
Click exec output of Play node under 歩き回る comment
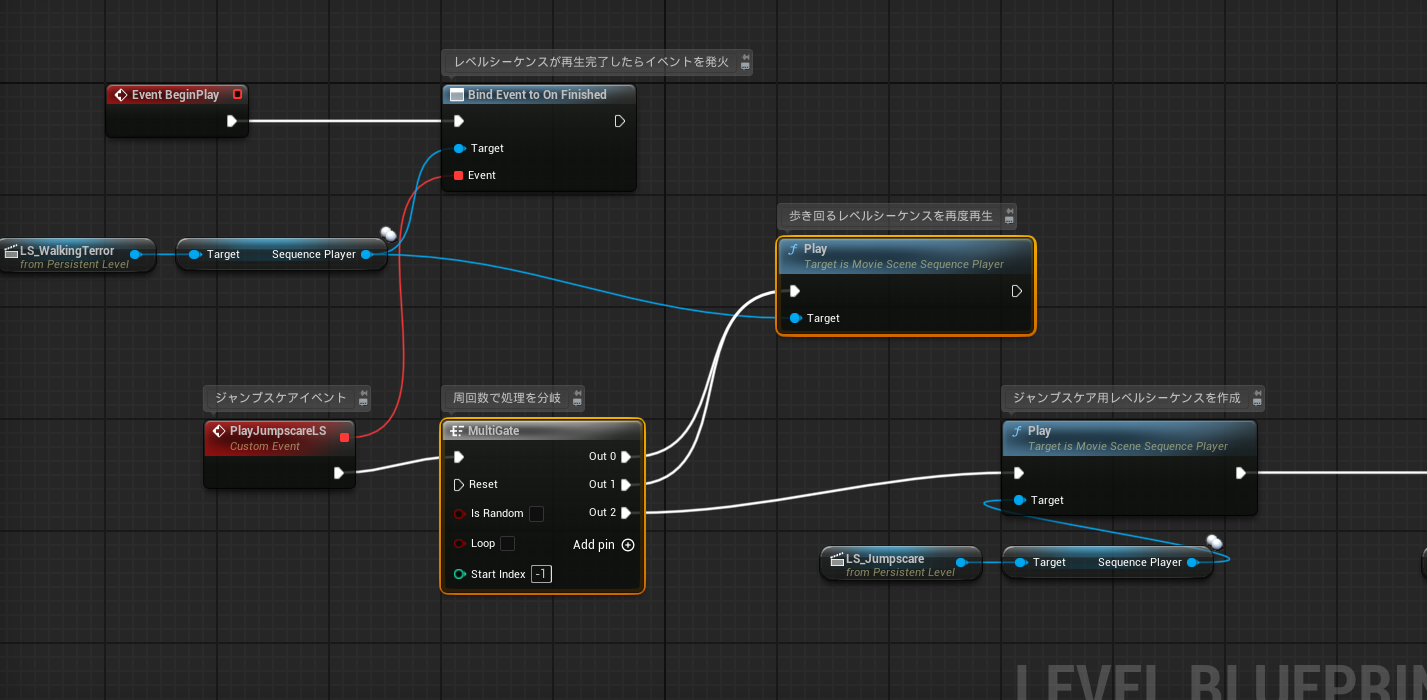click(1017, 291)
